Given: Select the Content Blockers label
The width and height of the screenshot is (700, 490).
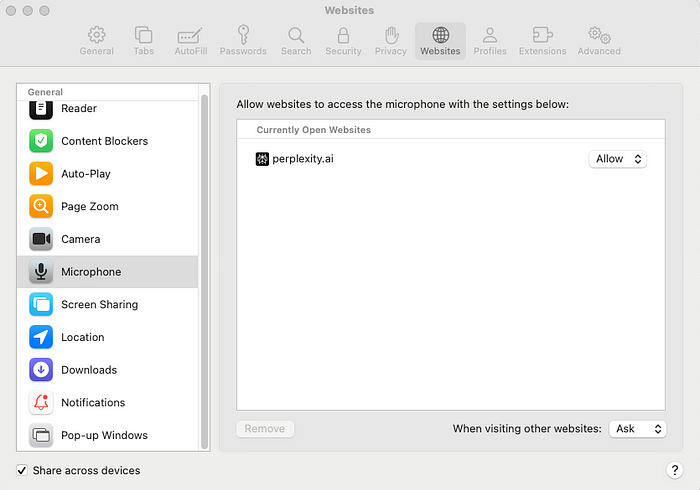Looking at the screenshot, I should click(x=104, y=141).
